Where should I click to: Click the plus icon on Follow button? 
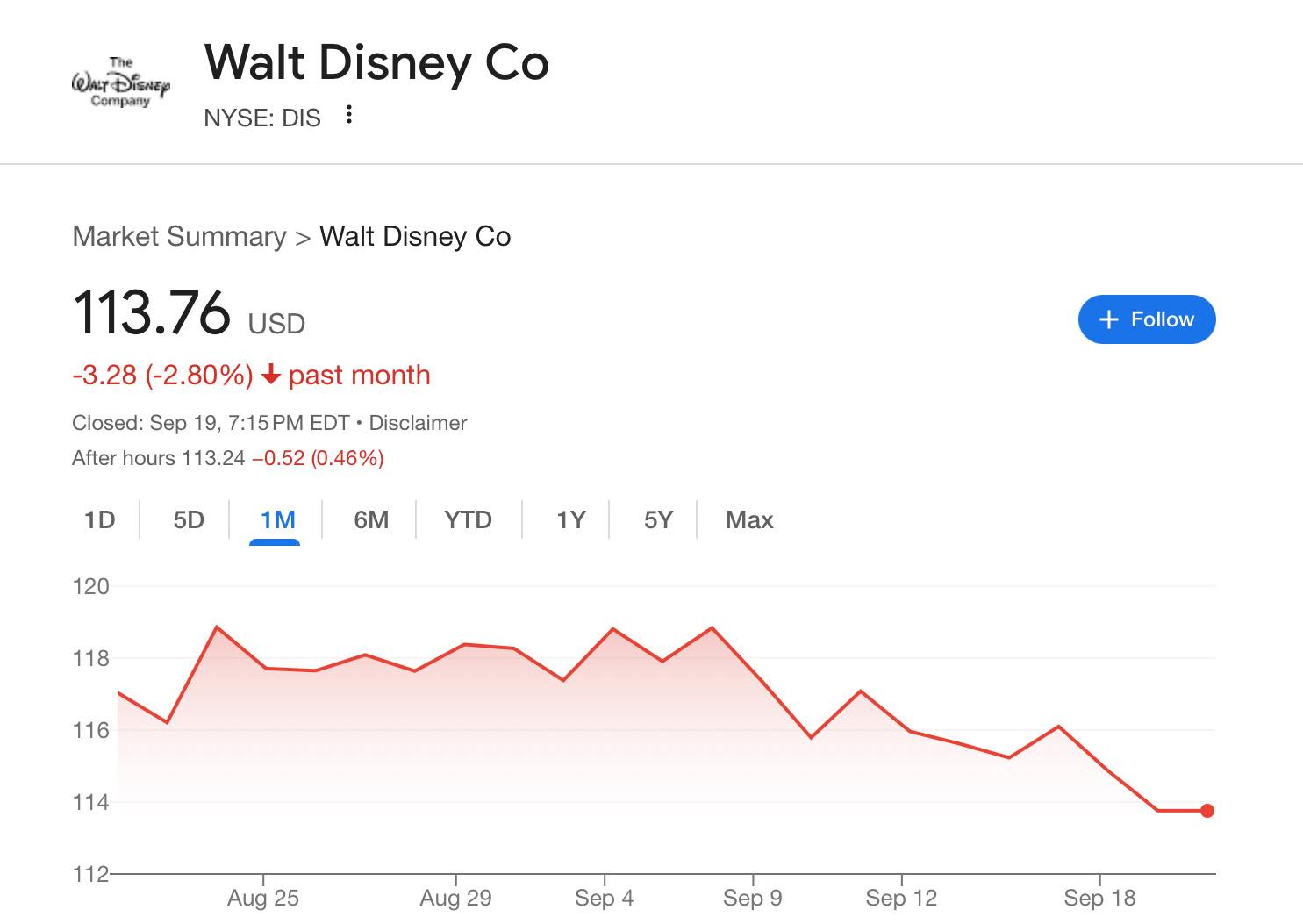[1109, 319]
